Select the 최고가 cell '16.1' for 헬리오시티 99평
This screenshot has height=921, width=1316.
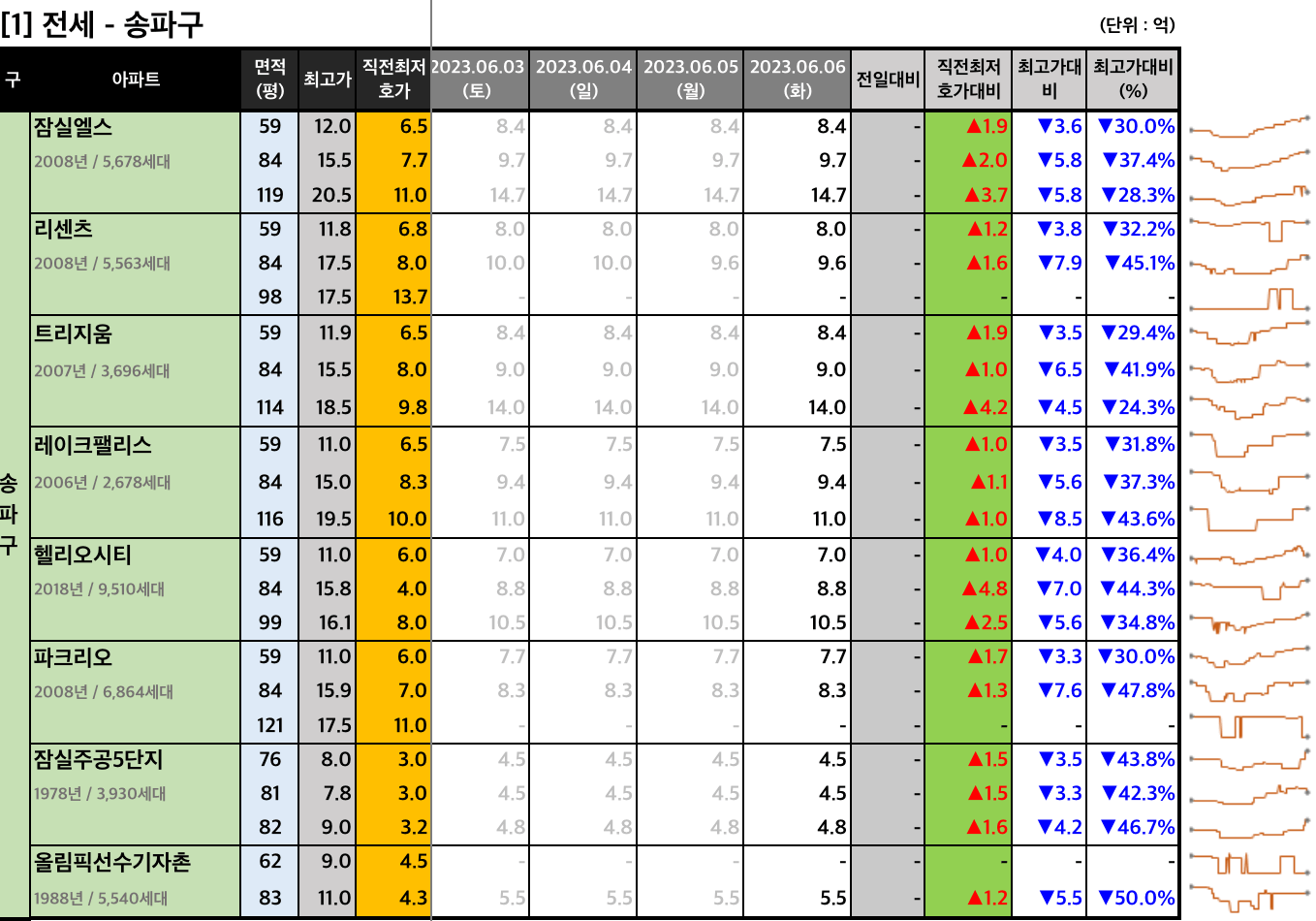334,622
